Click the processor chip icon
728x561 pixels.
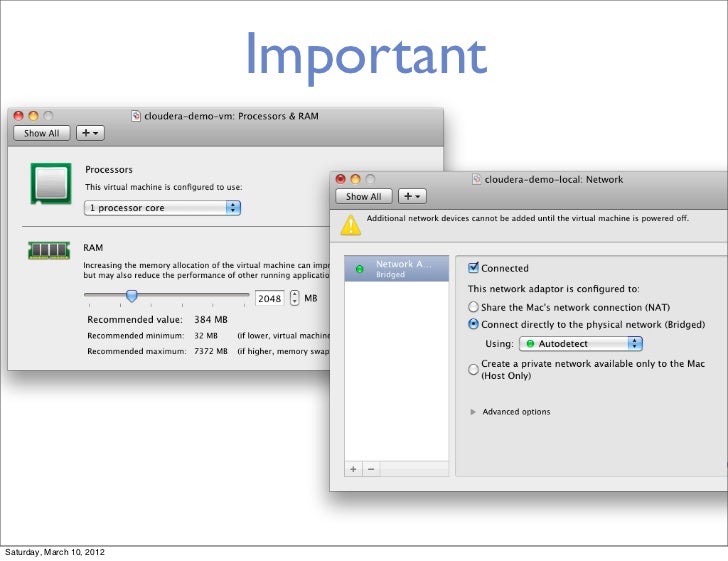tap(51, 183)
